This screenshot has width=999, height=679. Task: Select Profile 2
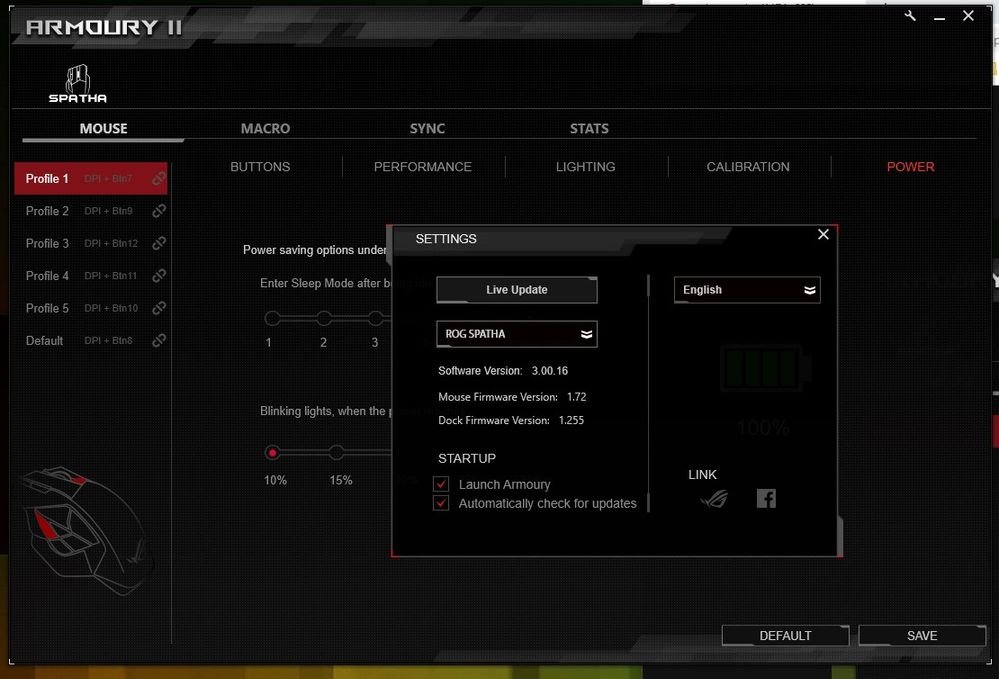click(47, 211)
